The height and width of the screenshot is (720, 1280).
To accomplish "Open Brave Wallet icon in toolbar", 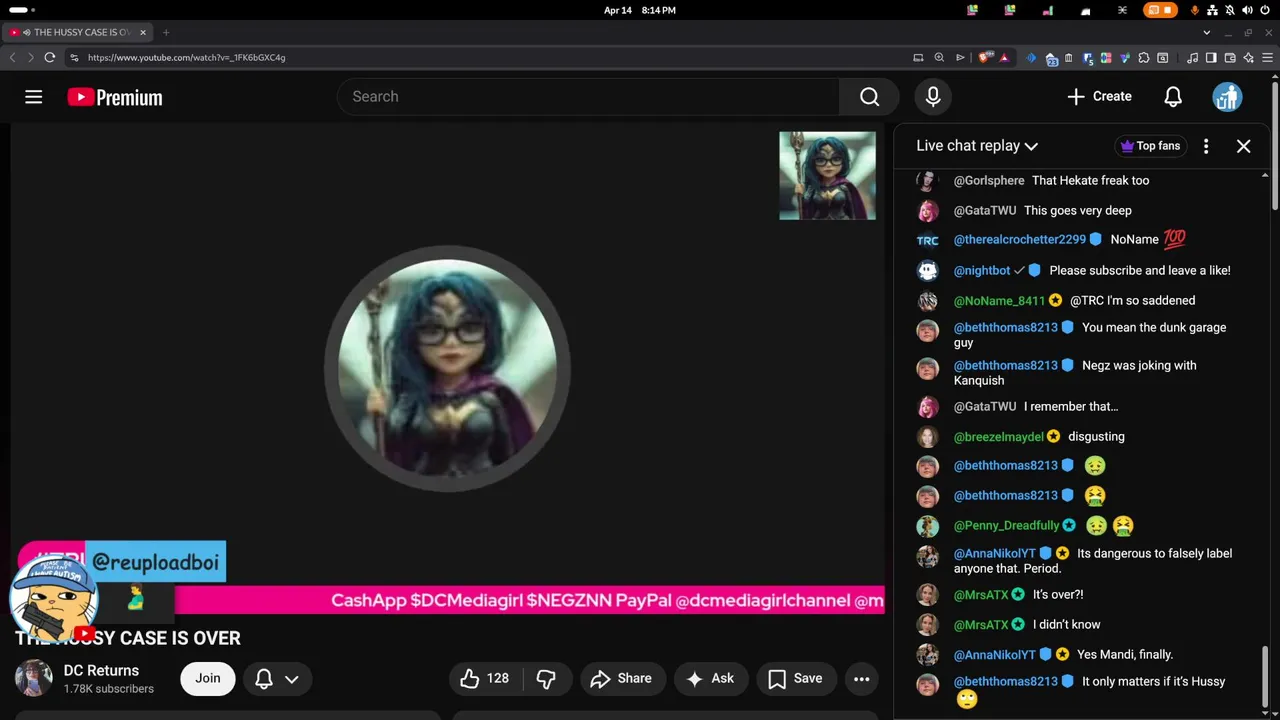I will pos(1230,57).
